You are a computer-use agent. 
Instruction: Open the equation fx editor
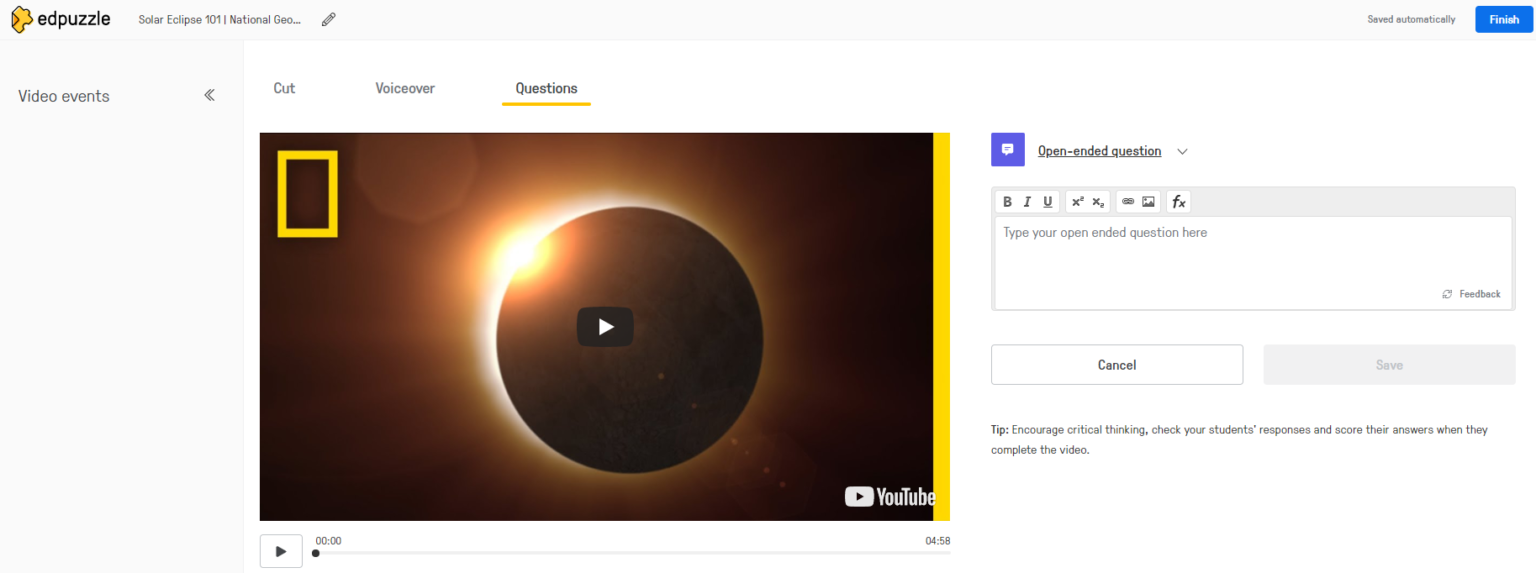point(1178,202)
